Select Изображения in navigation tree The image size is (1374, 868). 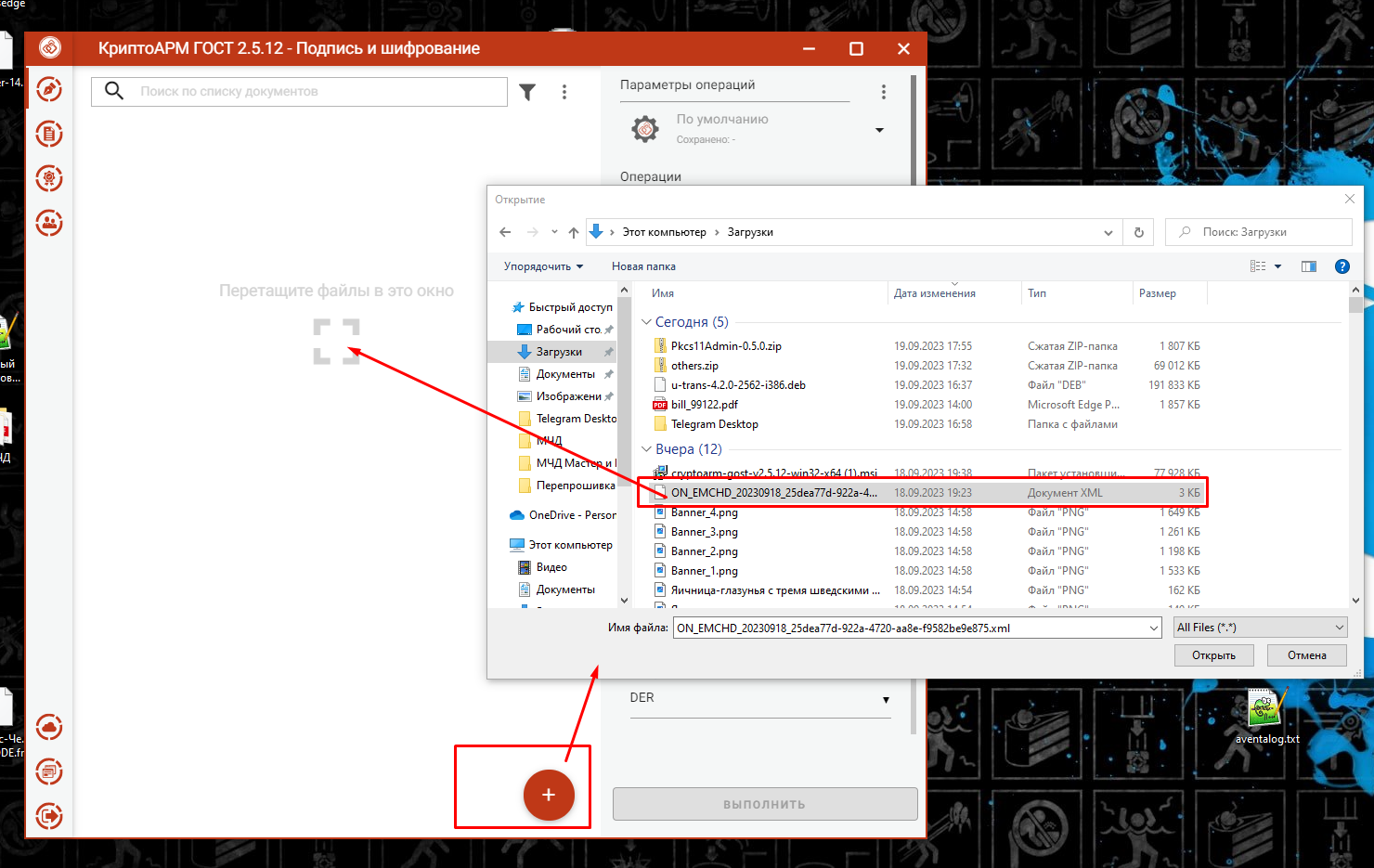[x=560, y=396]
